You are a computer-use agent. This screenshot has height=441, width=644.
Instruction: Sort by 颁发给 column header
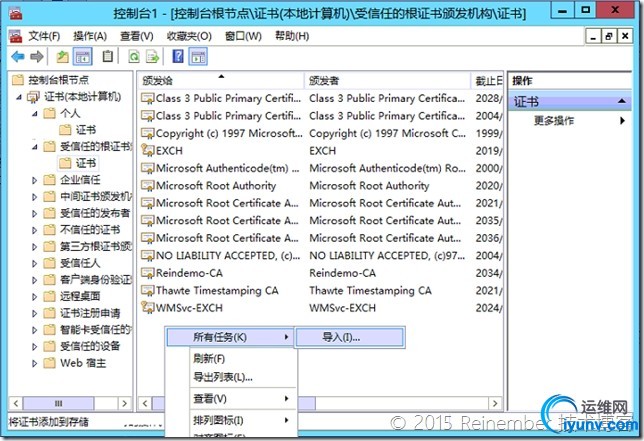pyautogui.click(x=221, y=80)
